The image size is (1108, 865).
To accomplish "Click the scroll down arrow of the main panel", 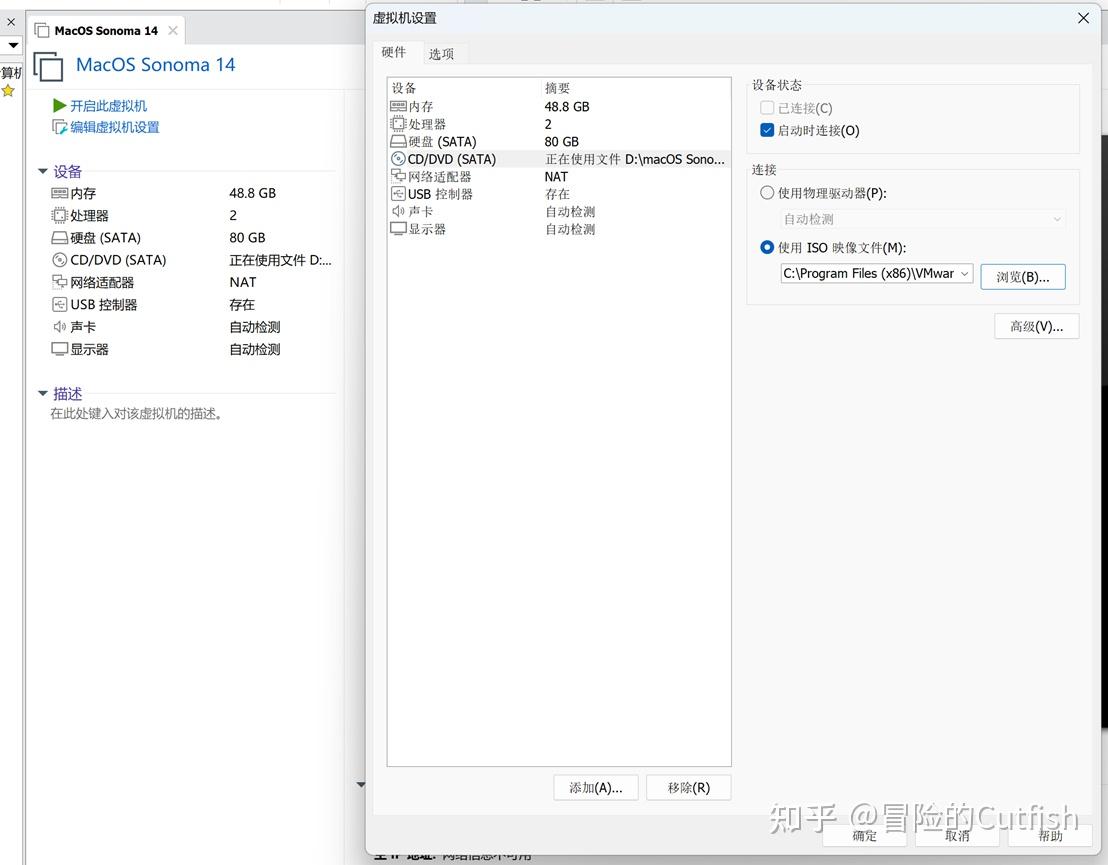I will tap(360, 784).
